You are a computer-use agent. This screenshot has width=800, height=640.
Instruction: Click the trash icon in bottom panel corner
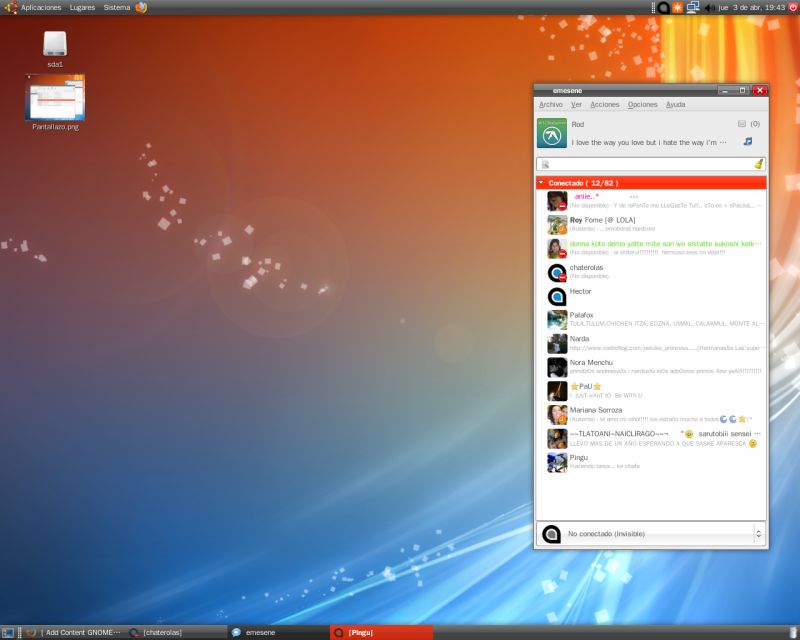(x=793, y=633)
